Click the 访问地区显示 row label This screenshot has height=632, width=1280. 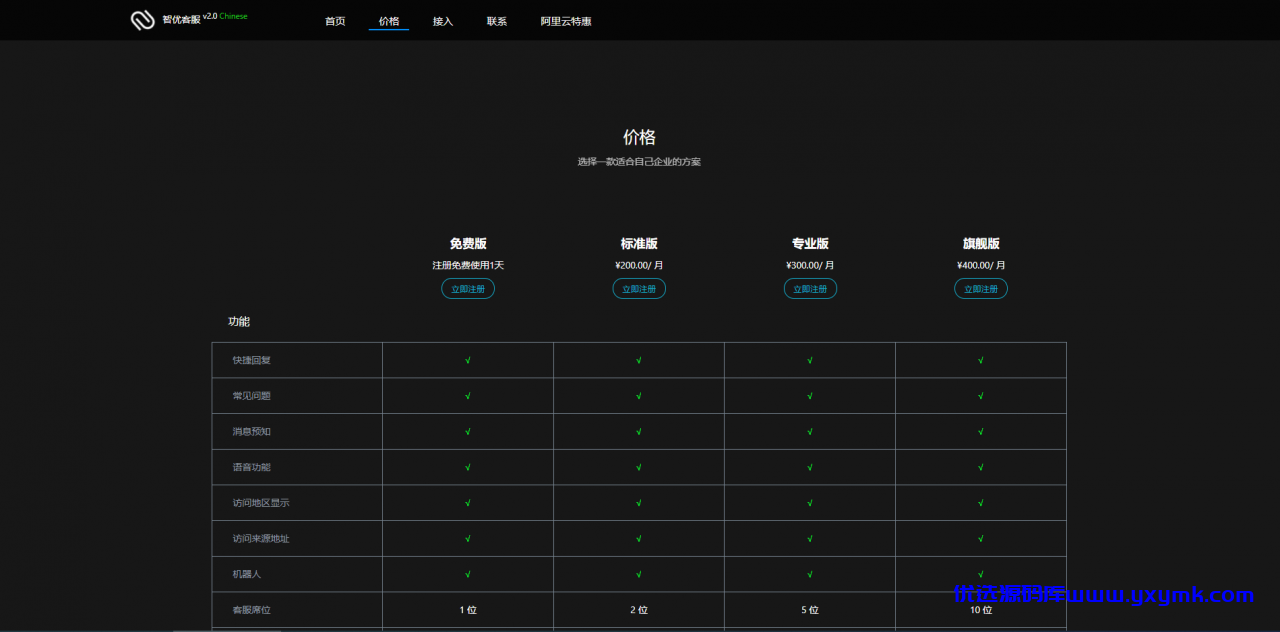click(261, 503)
